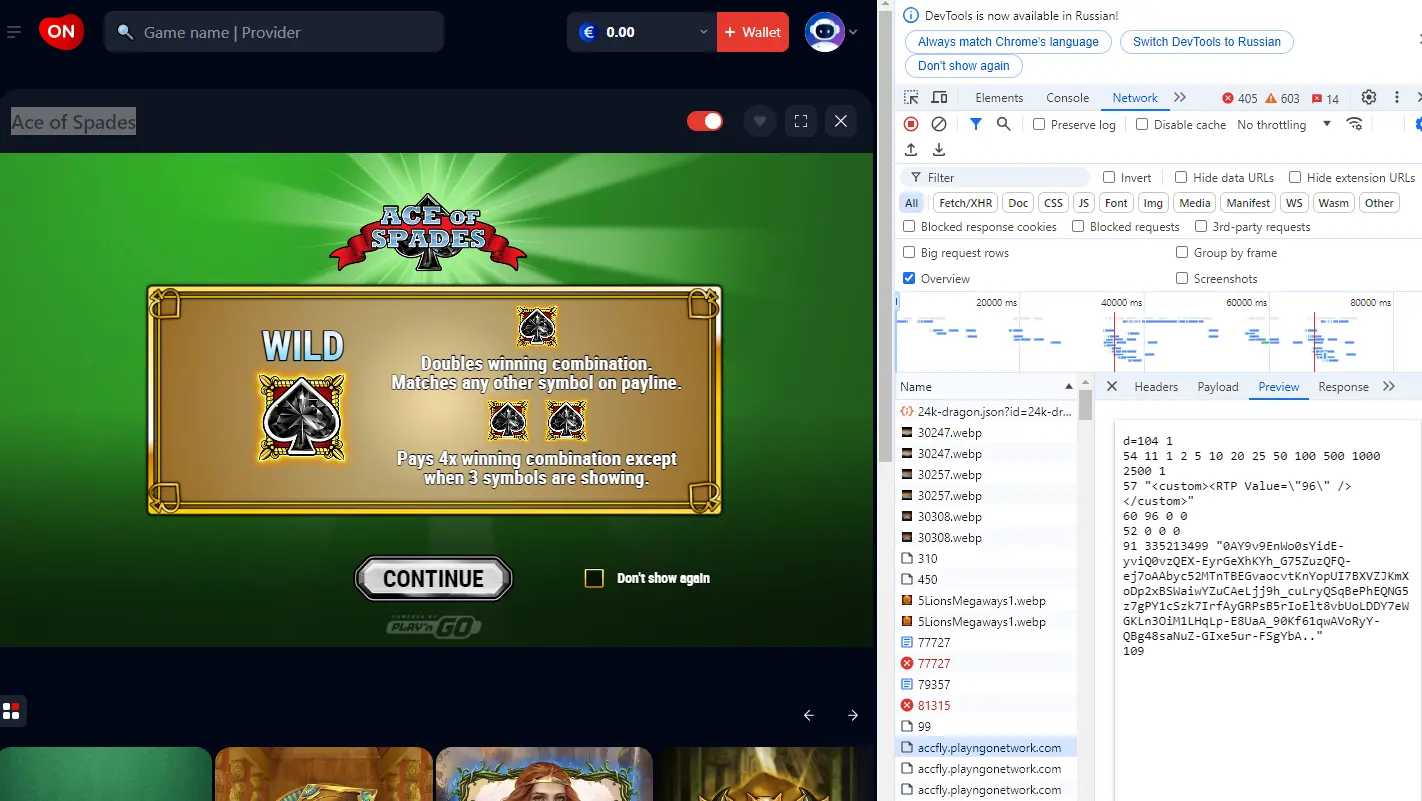The height and width of the screenshot is (801, 1422).
Task: Filter requests by Fetch/XHR
Action: tap(966, 203)
